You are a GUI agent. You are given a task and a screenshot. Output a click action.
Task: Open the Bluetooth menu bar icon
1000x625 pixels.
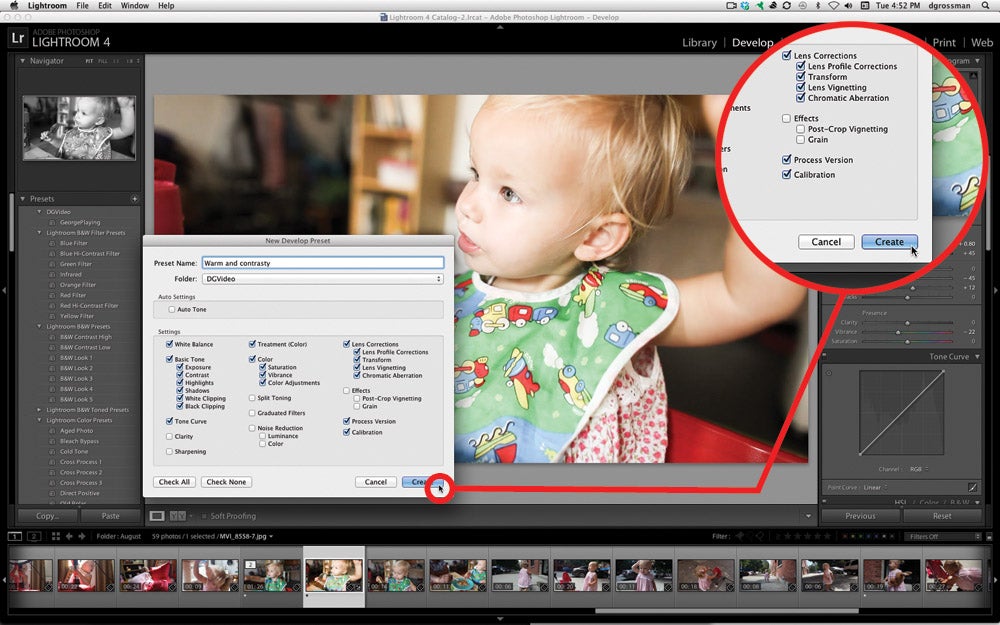pyautogui.click(x=818, y=6)
